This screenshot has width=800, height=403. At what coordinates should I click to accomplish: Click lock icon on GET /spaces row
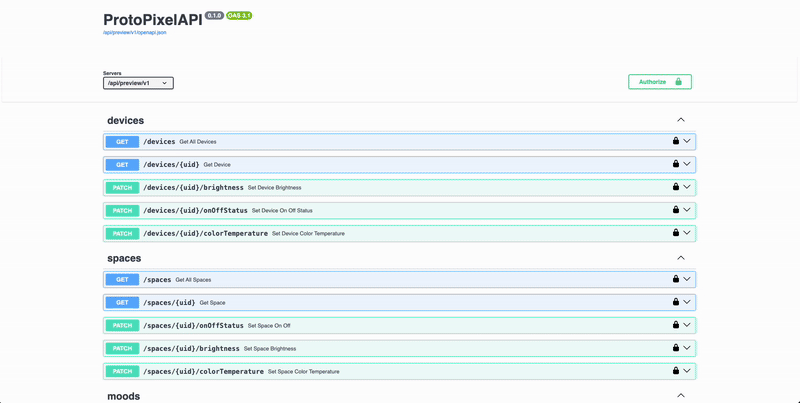click(x=676, y=279)
